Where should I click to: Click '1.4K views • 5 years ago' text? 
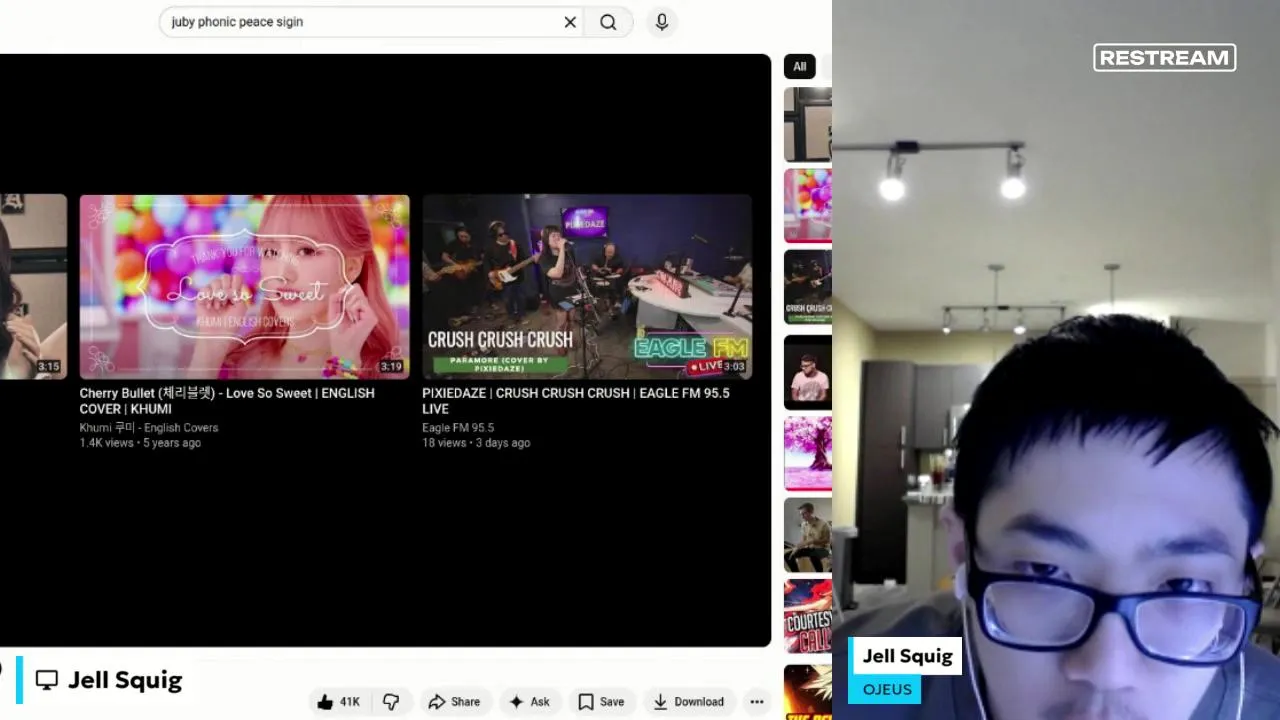[x=140, y=443]
